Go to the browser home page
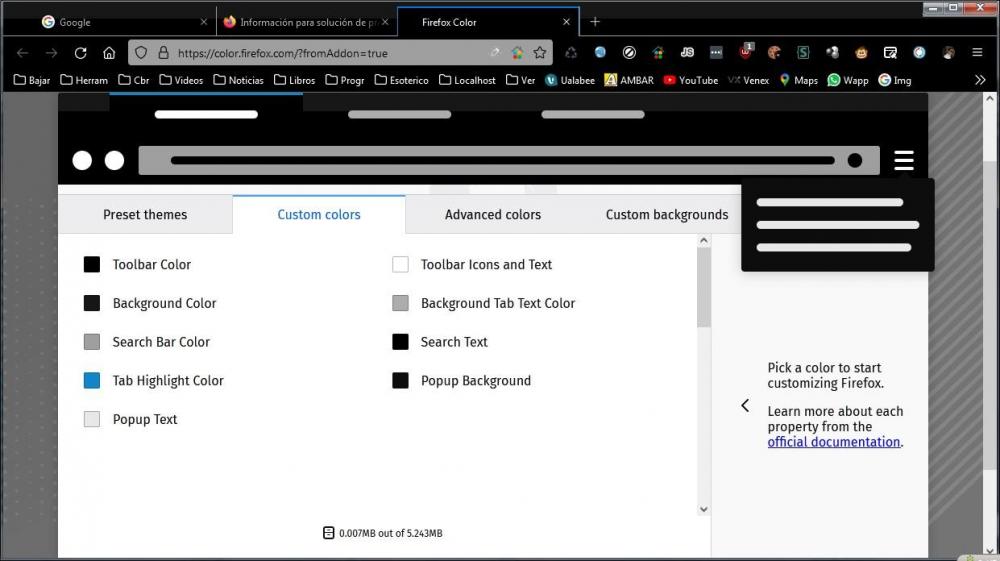Viewport: 1000px width, 561px height. click(109, 53)
